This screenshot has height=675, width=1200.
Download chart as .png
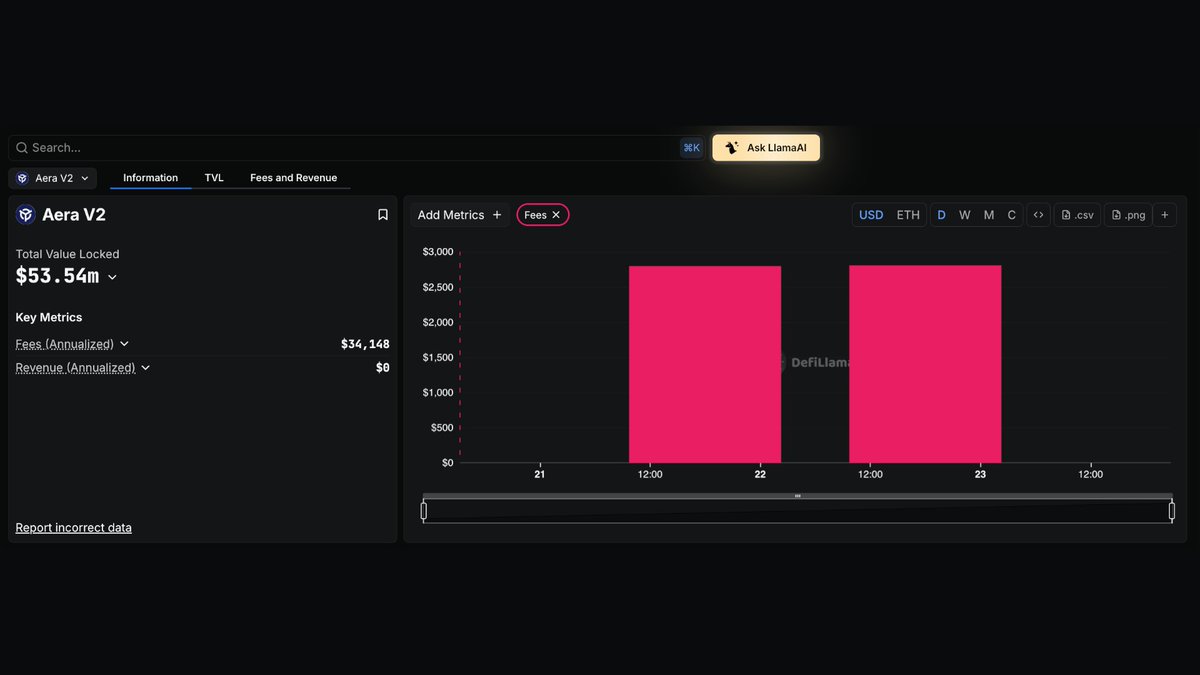[x=1128, y=215]
